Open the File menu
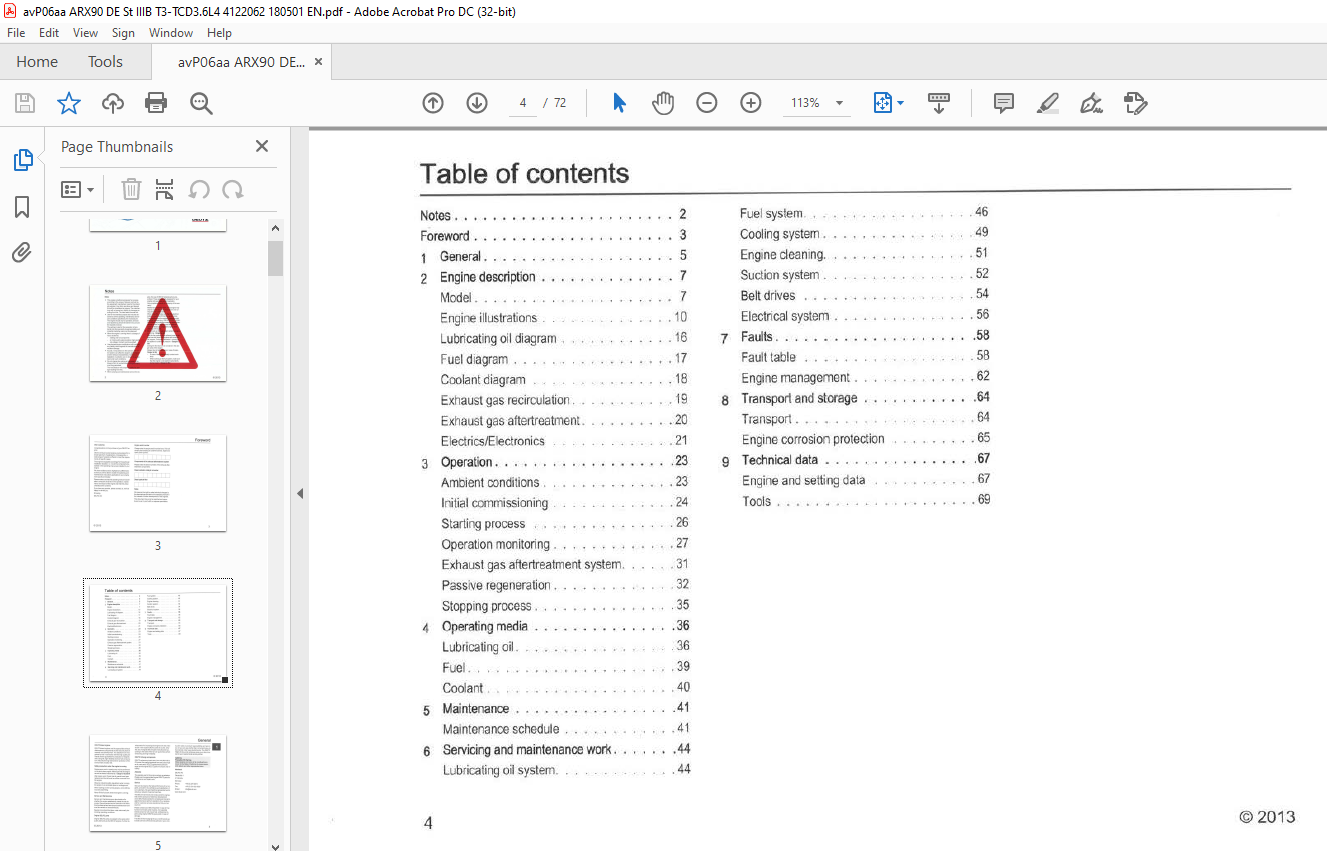The width and height of the screenshot is (1327, 851). tap(16, 33)
